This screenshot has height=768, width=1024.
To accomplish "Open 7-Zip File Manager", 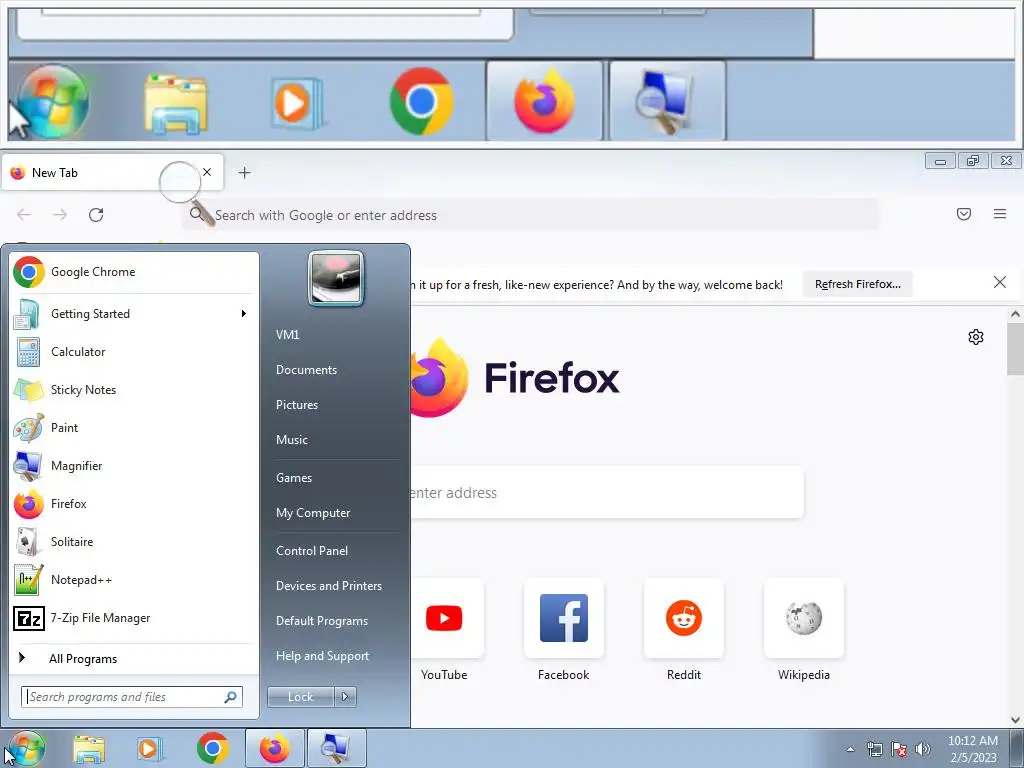I will pyautogui.click(x=133, y=618).
